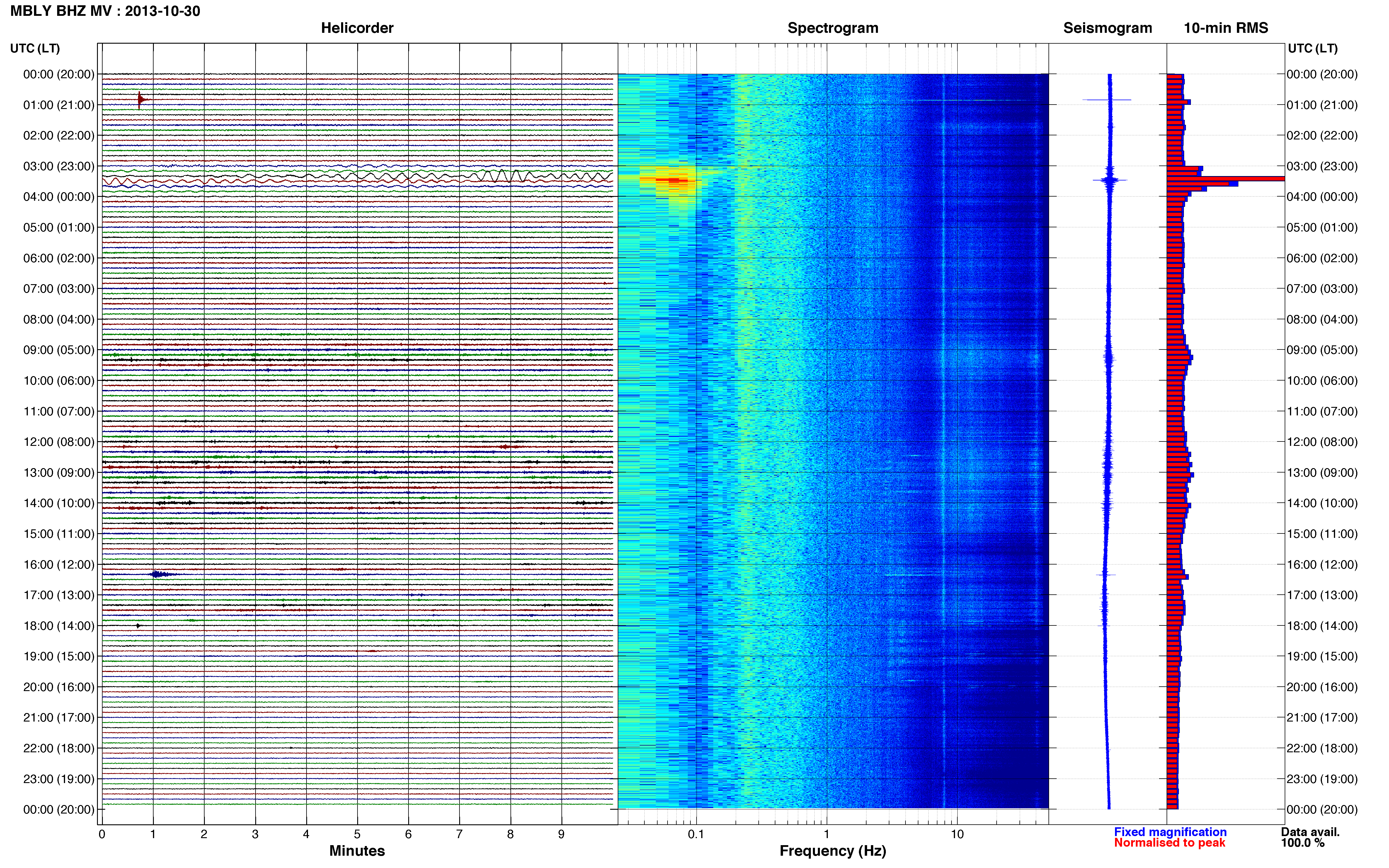Select the 10-min RMS panel heading
This screenshot has width=1389, height=868.
tap(1226, 28)
